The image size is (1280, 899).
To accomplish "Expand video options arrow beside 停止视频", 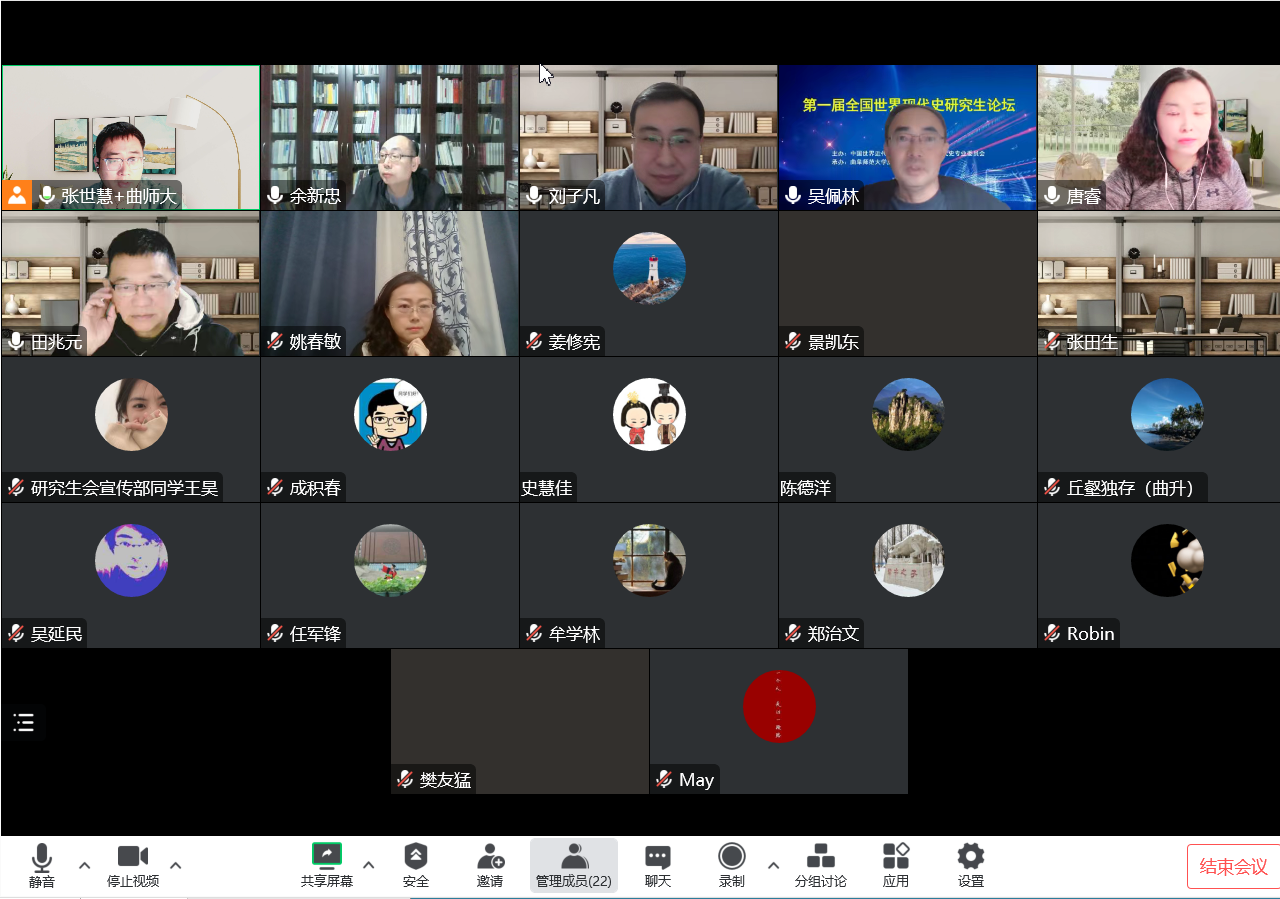I will (x=176, y=865).
